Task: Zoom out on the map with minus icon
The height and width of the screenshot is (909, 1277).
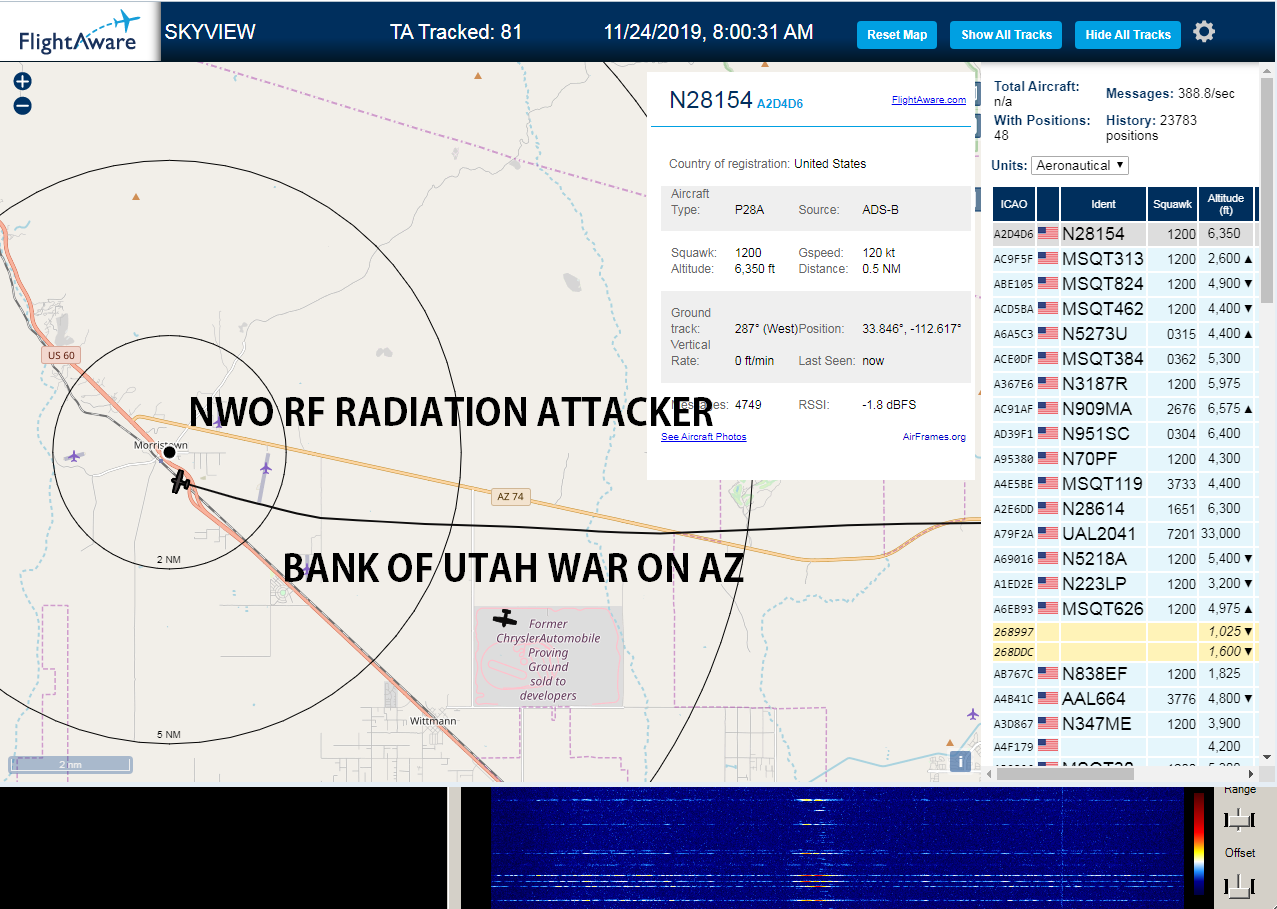Action: (22, 106)
